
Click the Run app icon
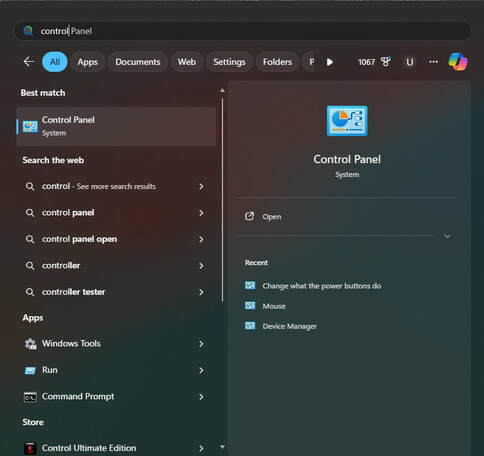pyautogui.click(x=30, y=370)
